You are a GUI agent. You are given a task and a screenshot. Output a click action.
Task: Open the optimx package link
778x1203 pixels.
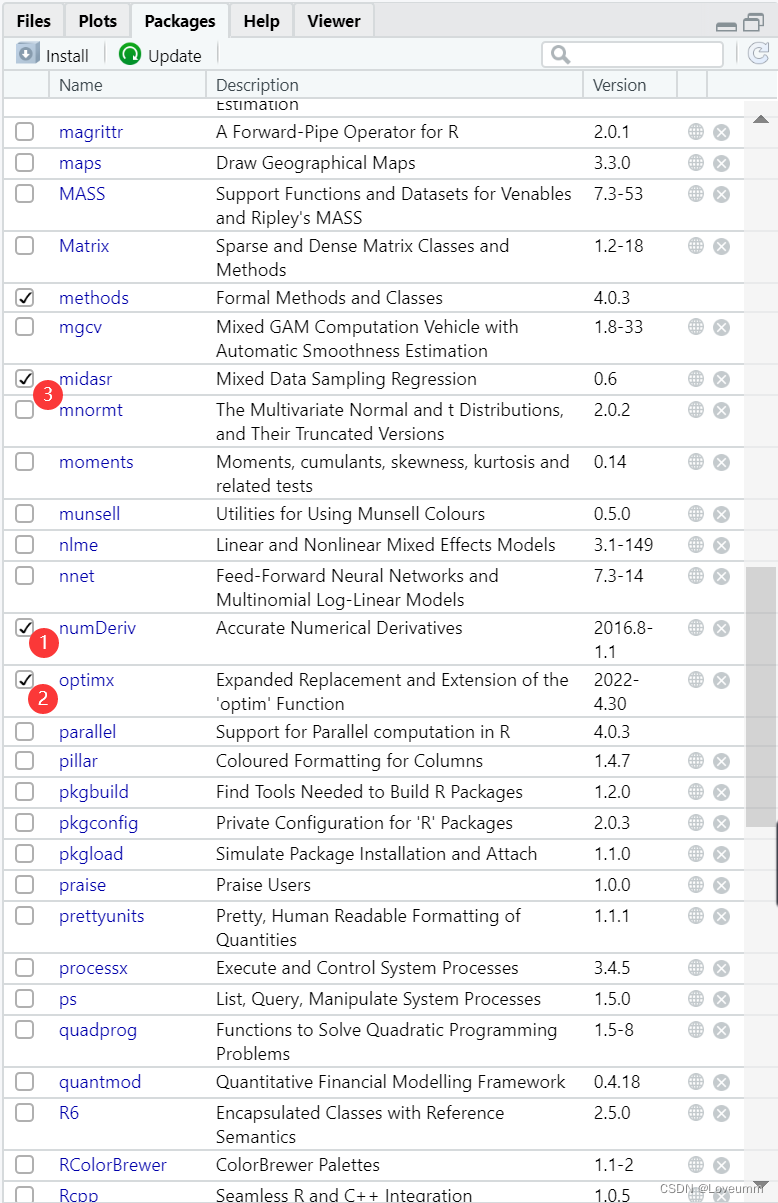[87, 680]
